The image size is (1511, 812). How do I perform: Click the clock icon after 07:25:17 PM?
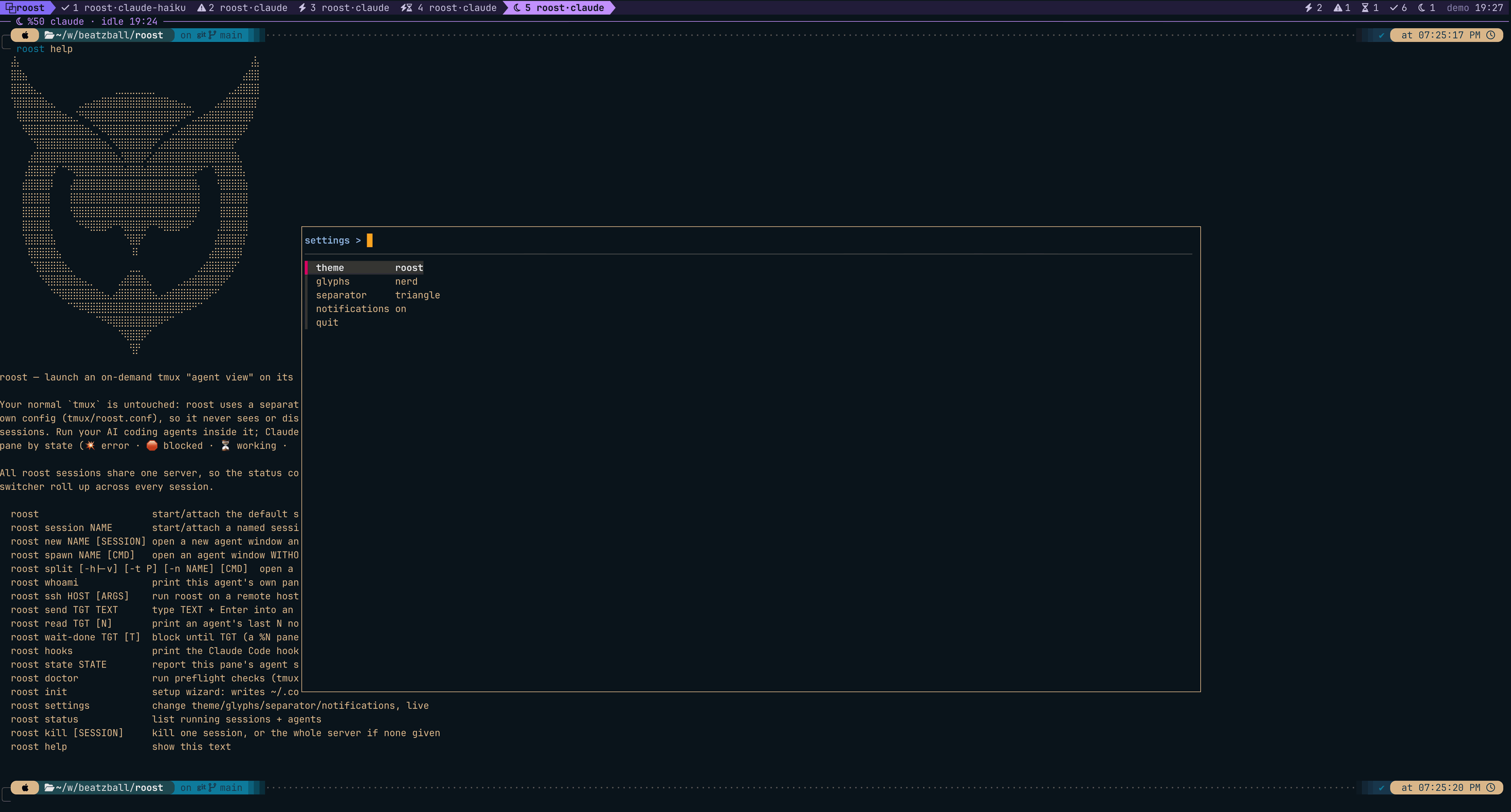click(x=1490, y=35)
